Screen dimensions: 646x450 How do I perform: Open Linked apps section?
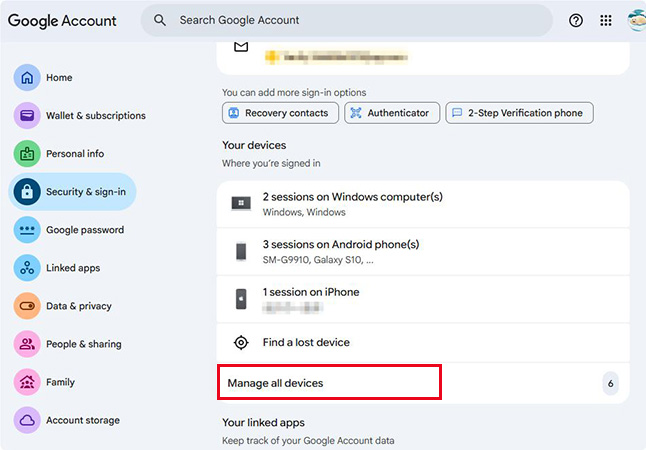tap(73, 268)
